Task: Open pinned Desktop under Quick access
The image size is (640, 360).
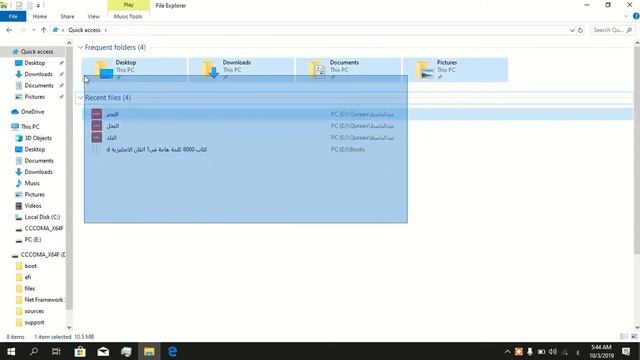Action: (x=35, y=63)
